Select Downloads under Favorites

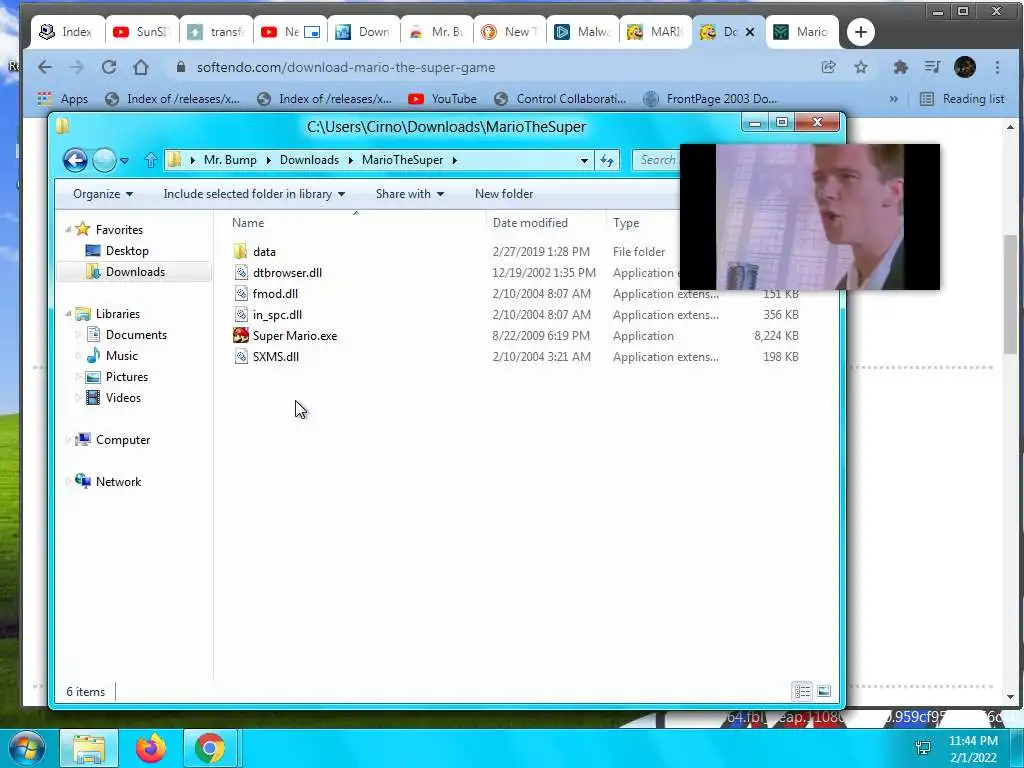(135, 272)
